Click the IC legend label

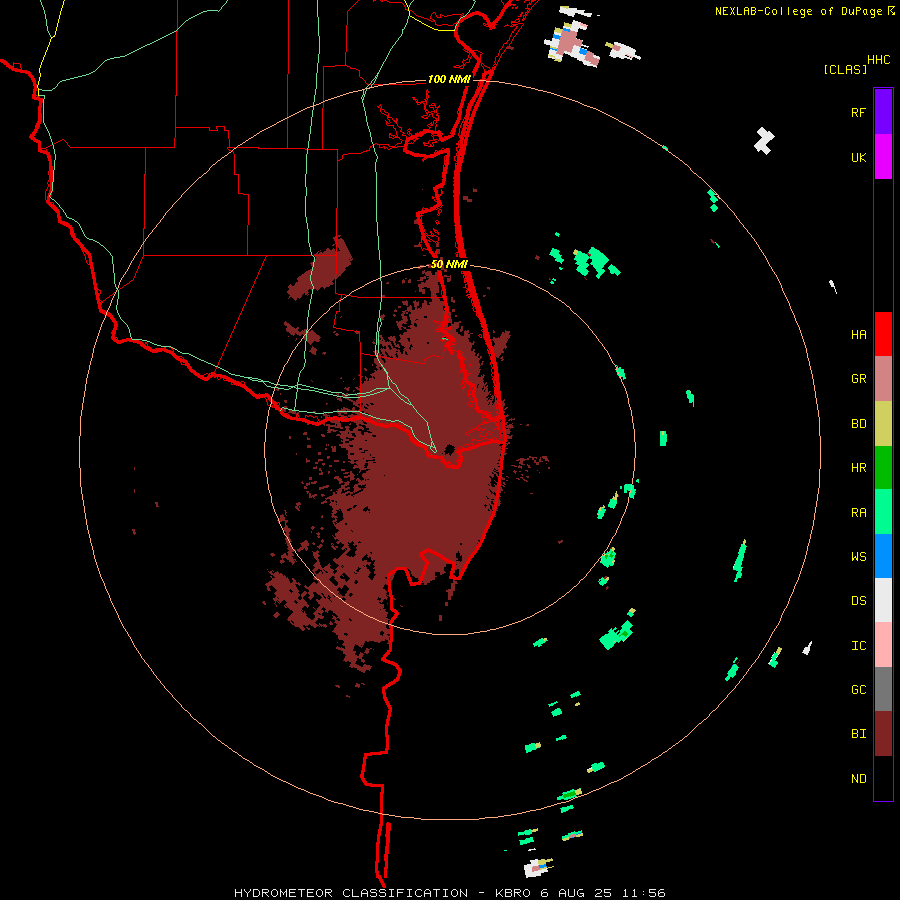click(858, 646)
